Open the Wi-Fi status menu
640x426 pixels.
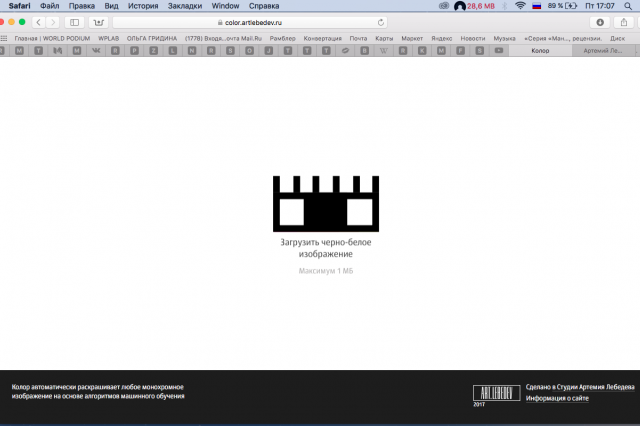tap(520, 6)
